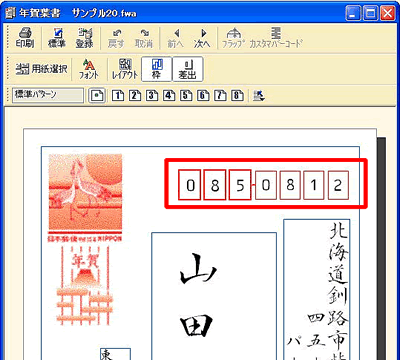Toggle the 差出 sender button

coord(188,69)
